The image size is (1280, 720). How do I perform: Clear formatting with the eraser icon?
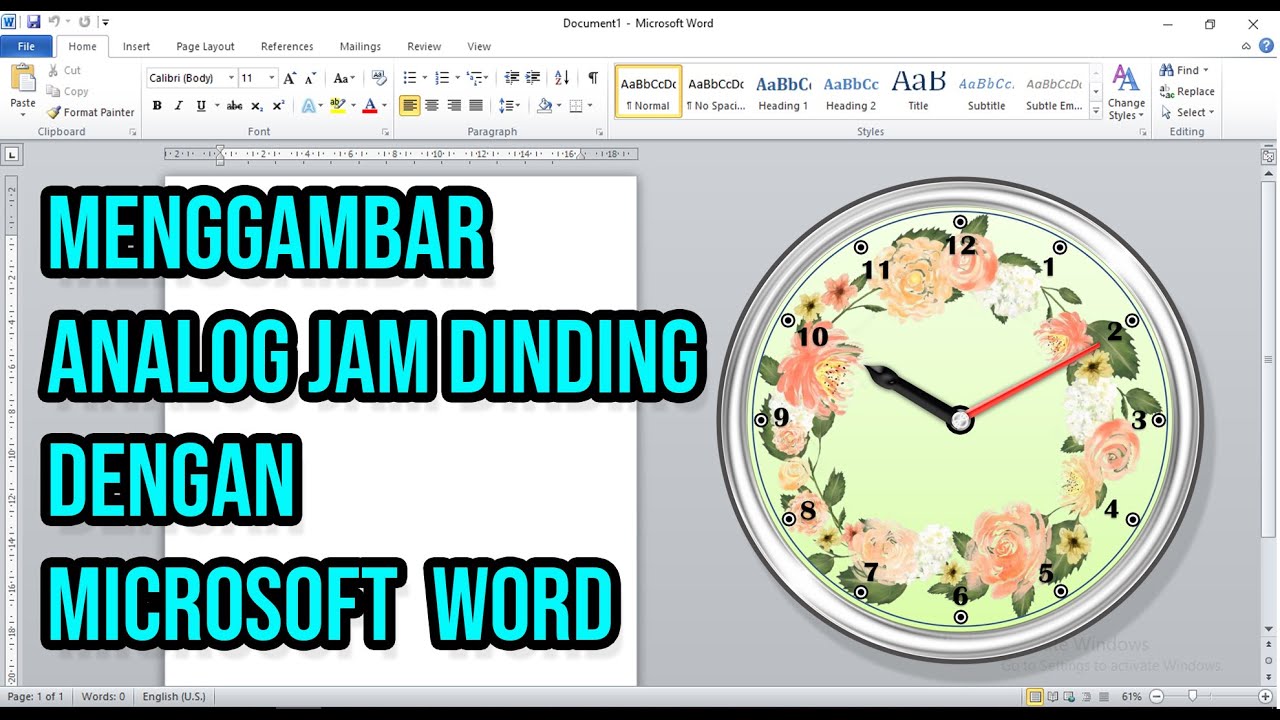[379, 78]
